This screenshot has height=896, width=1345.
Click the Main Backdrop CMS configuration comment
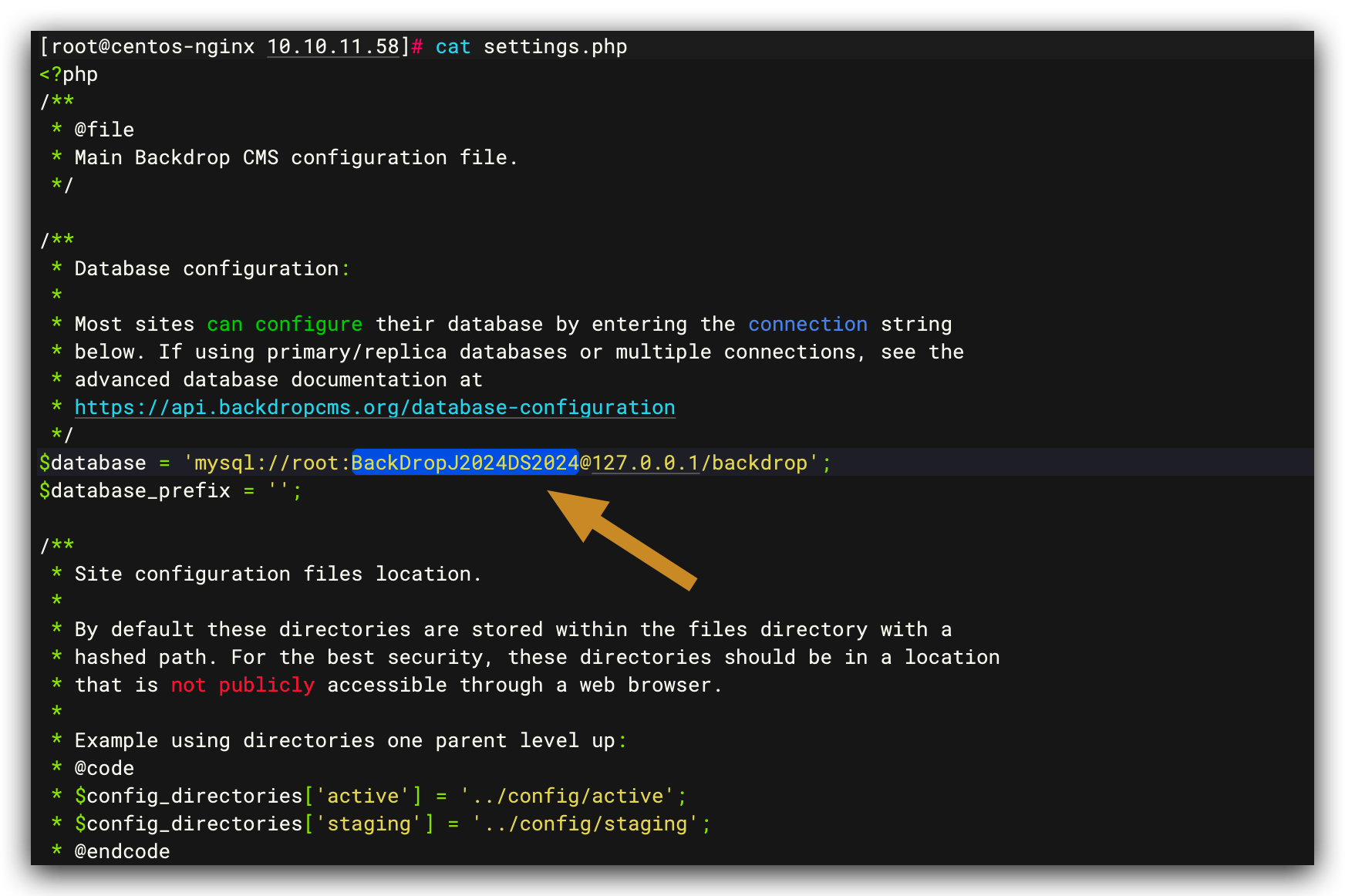point(295,157)
